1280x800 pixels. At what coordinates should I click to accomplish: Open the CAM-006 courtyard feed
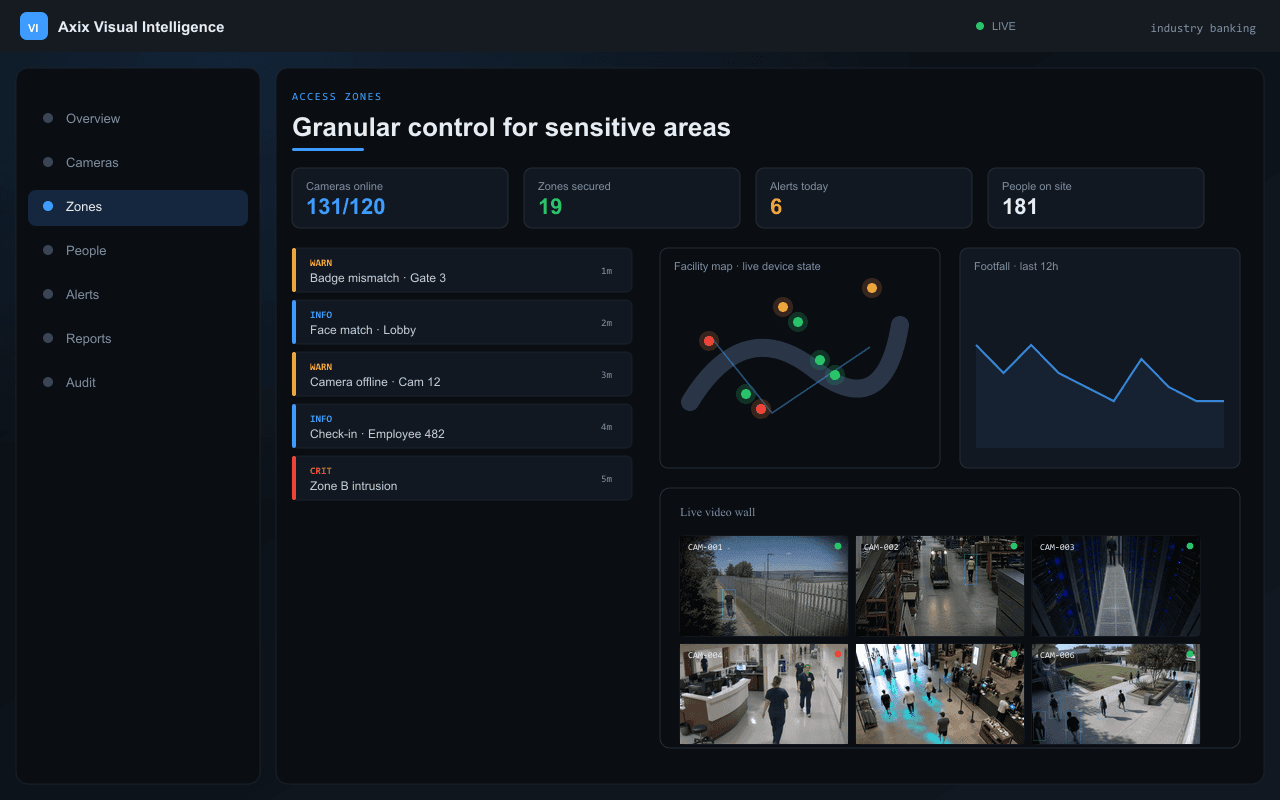point(1116,694)
